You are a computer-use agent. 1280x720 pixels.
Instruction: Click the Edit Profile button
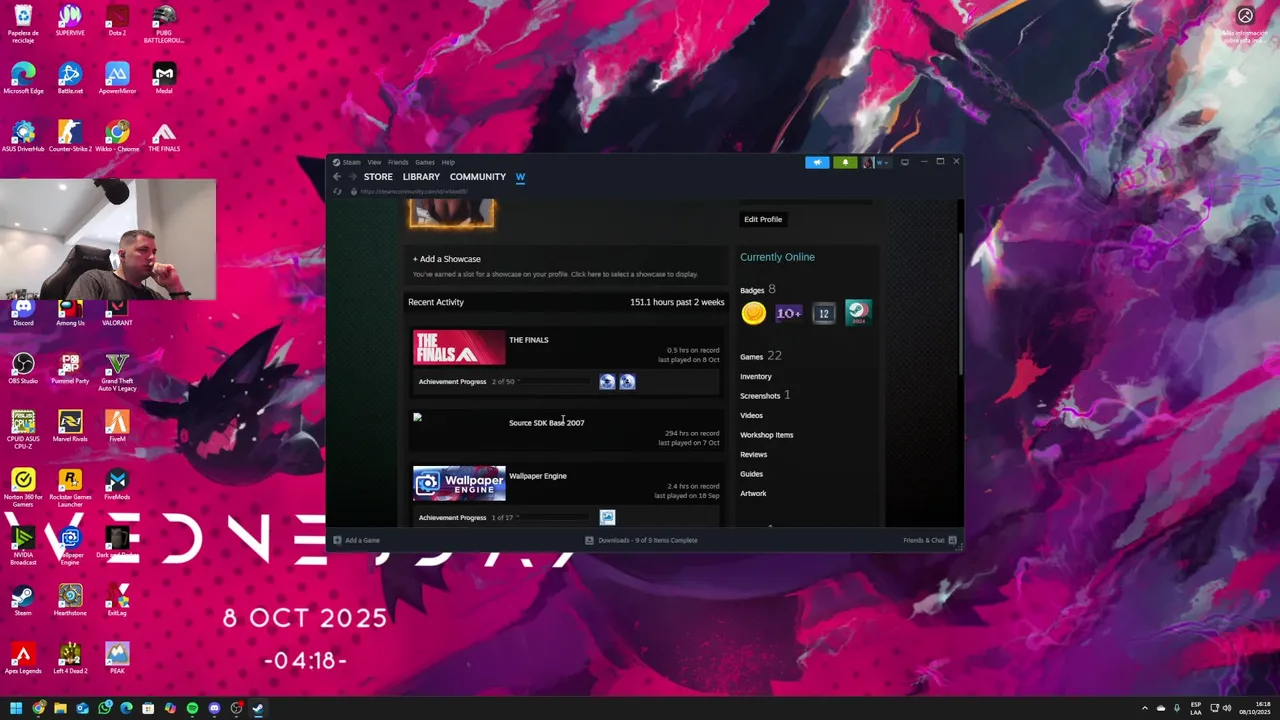(x=763, y=219)
